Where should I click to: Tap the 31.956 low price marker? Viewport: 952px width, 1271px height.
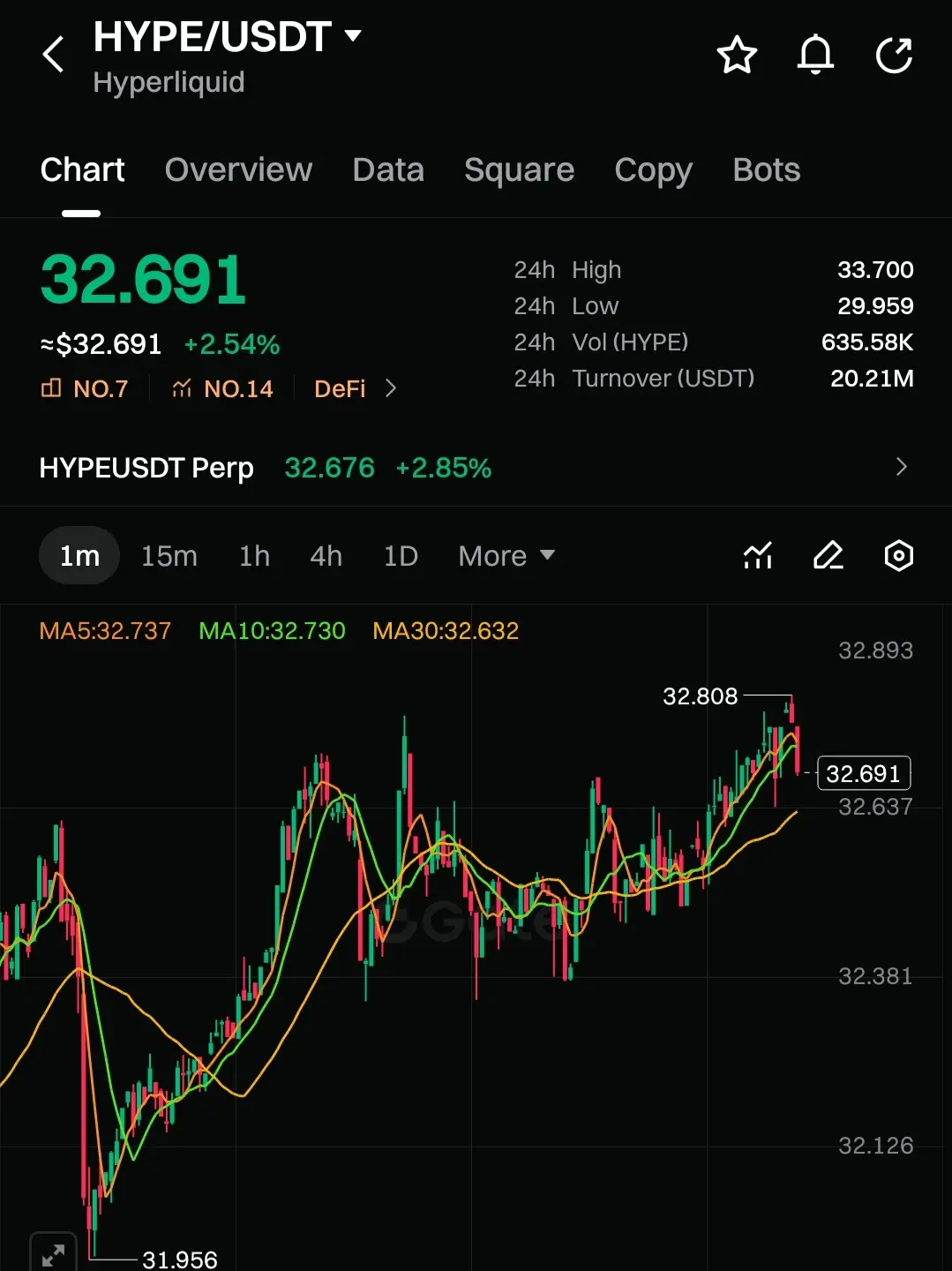click(180, 1260)
